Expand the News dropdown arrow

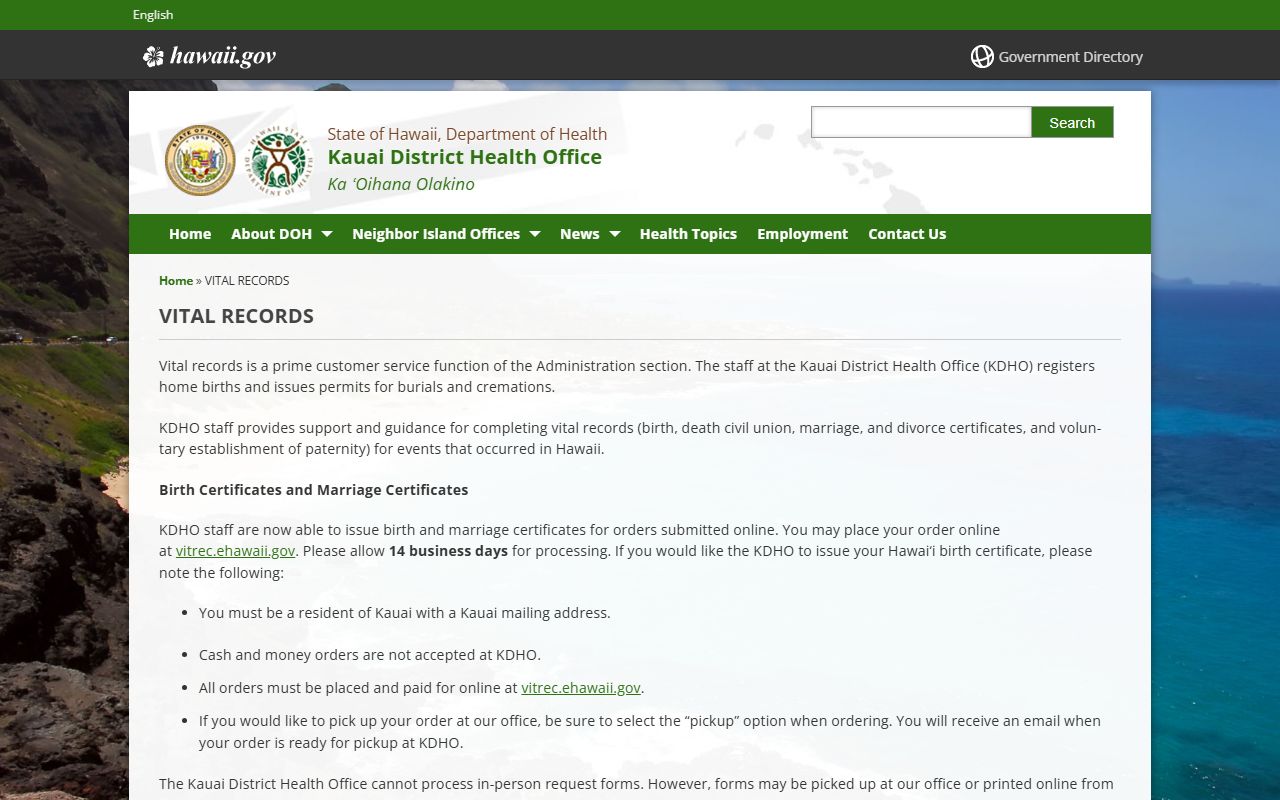(x=614, y=234)
